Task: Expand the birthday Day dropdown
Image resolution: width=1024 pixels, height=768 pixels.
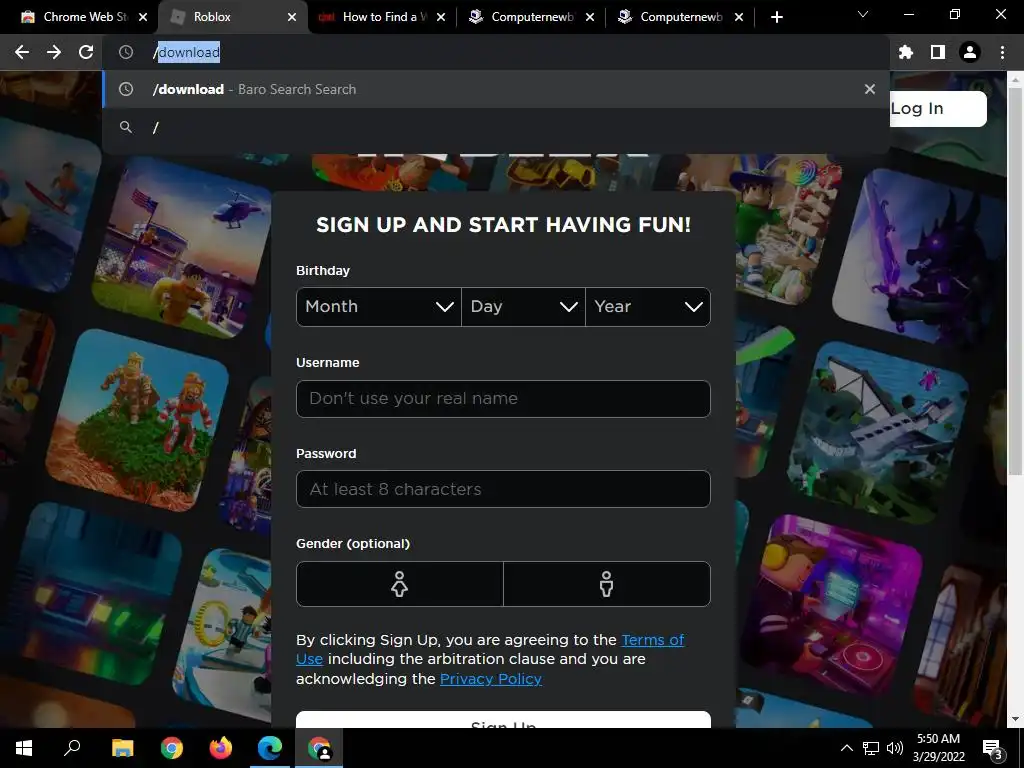Action: click(523, 306)
